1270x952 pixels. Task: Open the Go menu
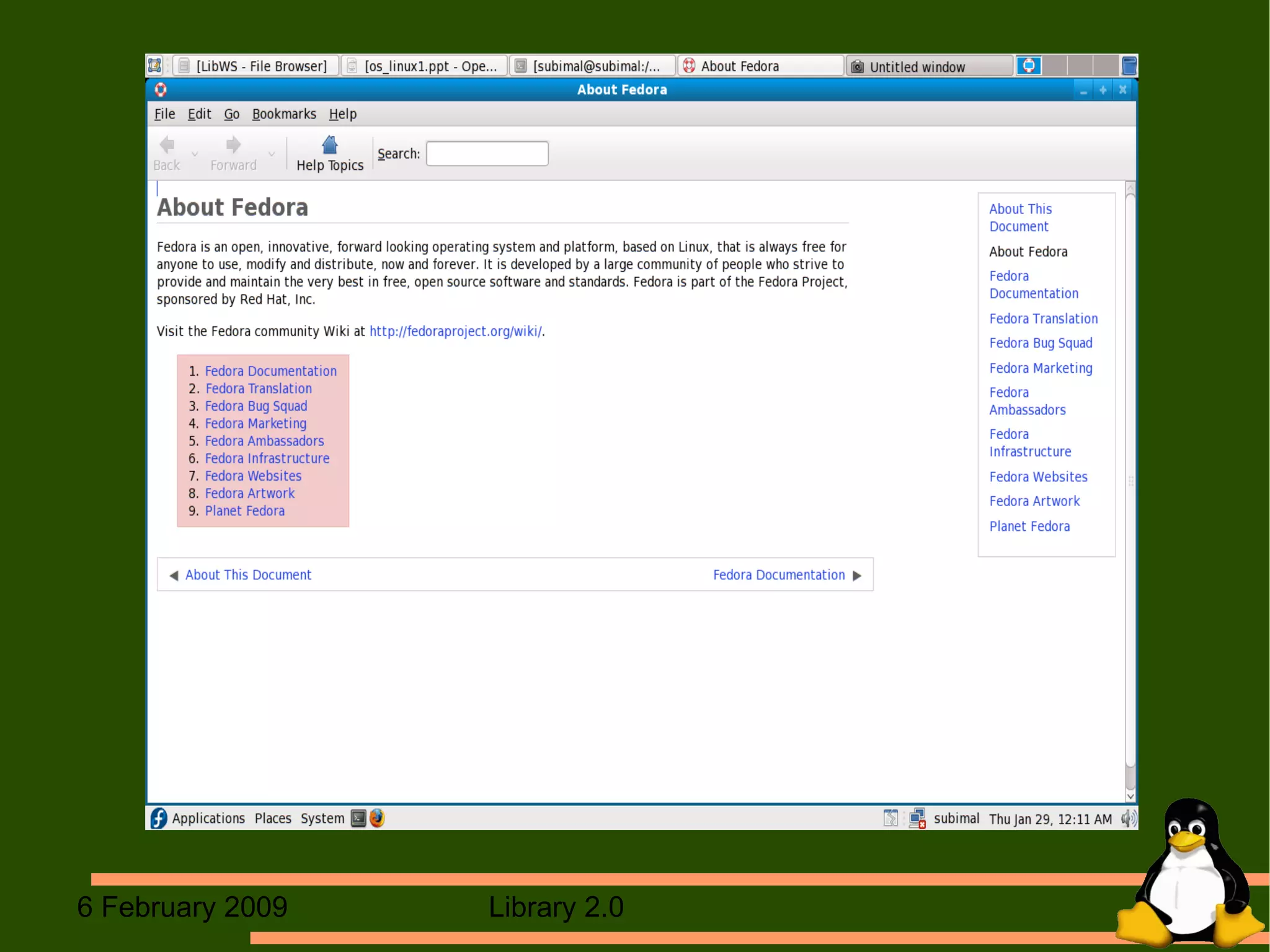pyautogui.click(x=231, y=114)
